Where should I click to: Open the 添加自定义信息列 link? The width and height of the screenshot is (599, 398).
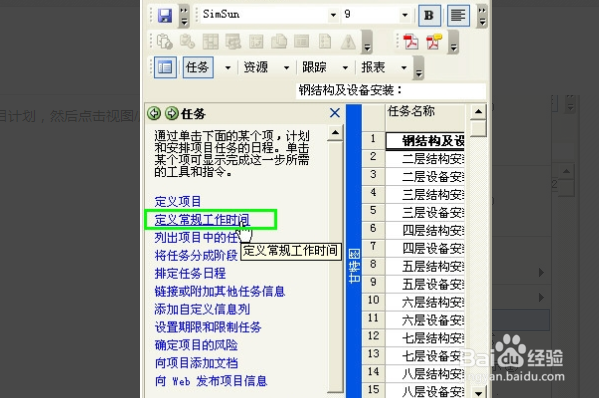202,309
